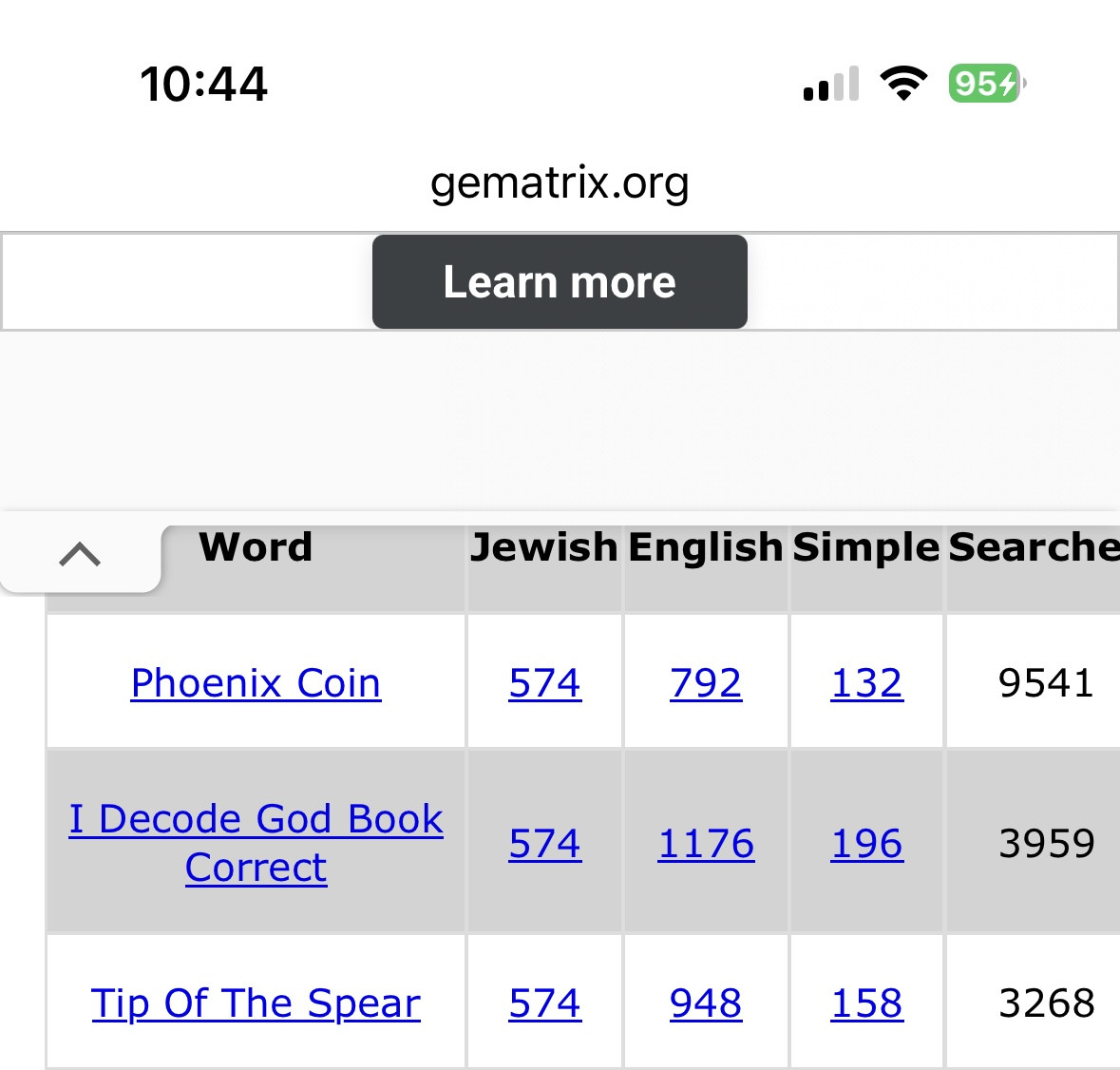Click English value 1176 link
Image resolution: width=1120 pixels, height=1070 pixels.
(706, 844)
